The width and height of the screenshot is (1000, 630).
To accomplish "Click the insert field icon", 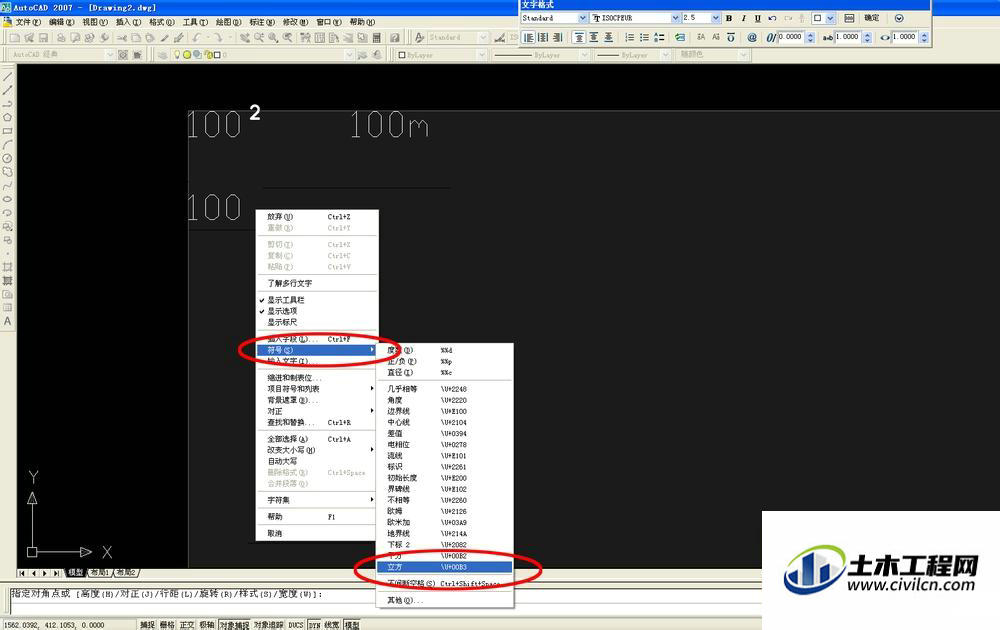I will click(680, 38).
